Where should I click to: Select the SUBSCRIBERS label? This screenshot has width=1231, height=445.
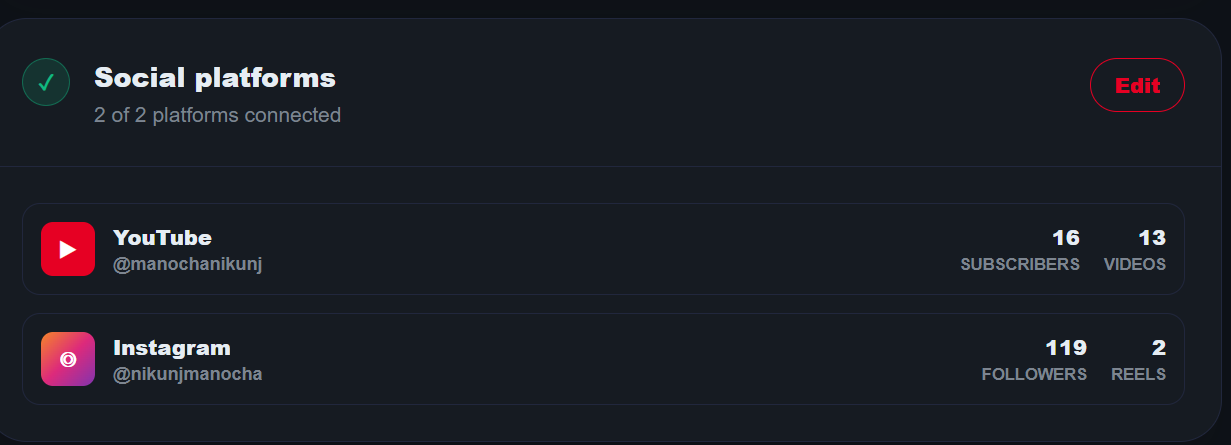click(1020, 265)
